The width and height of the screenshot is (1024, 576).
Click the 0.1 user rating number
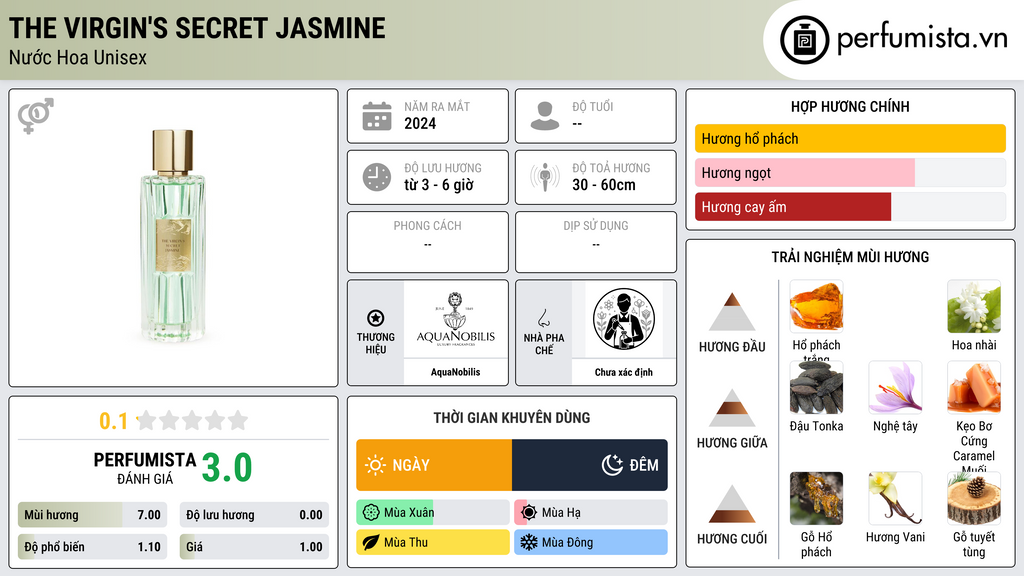114,421
